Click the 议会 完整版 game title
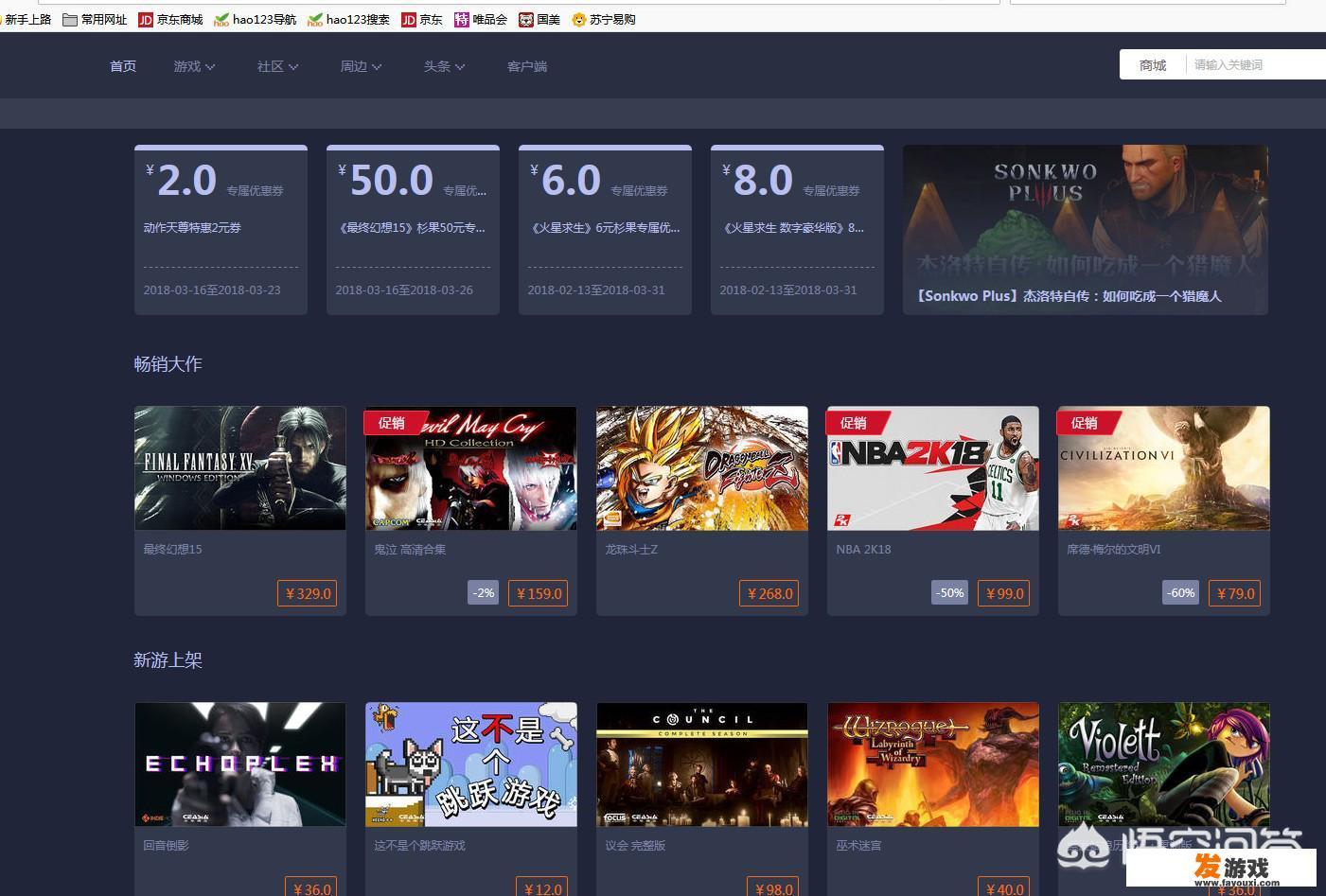1326x896 pixels. point(635,845)
